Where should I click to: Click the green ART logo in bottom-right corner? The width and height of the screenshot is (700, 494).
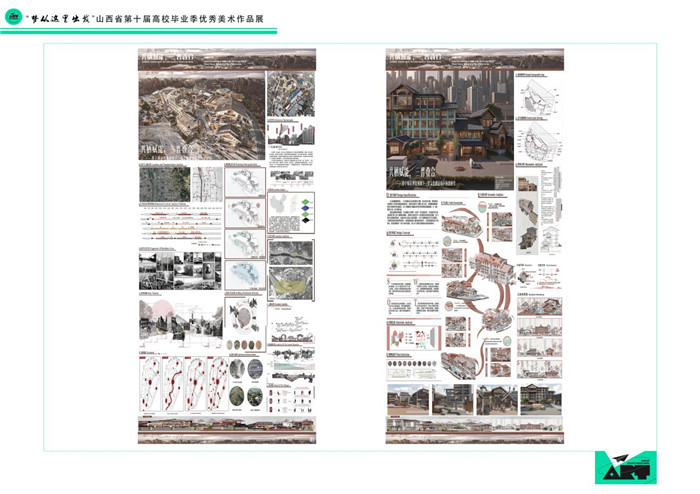click(625, 467)
